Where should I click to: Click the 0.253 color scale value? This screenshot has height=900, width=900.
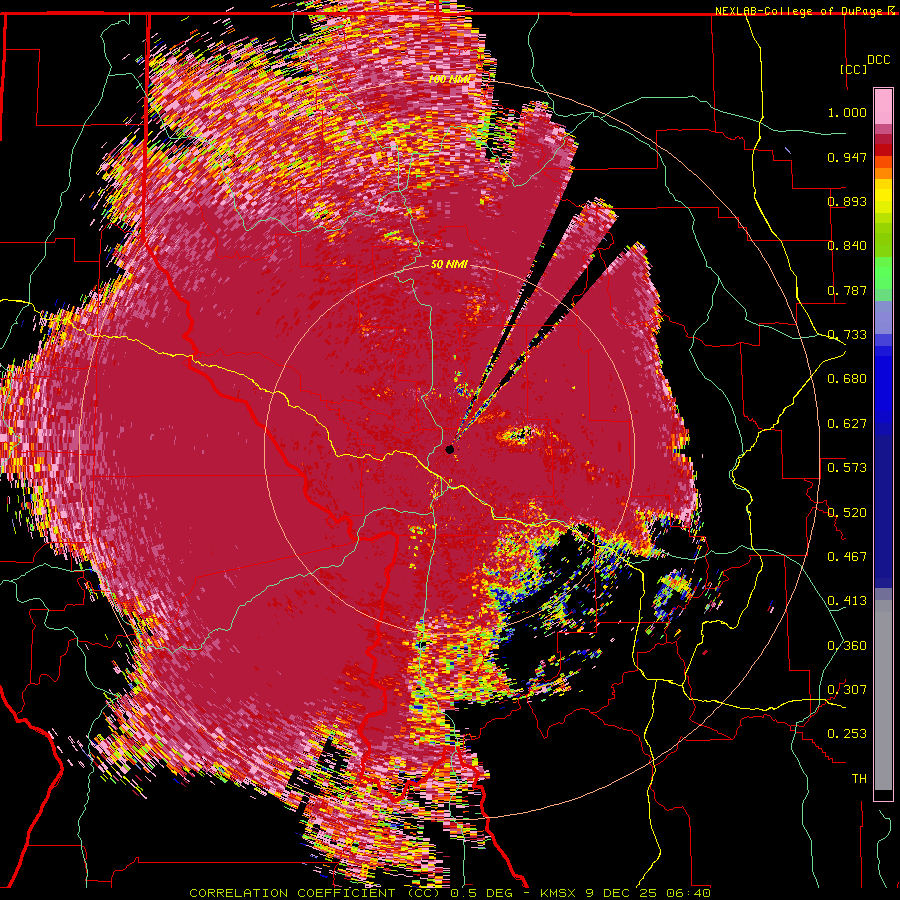[847, 734]
